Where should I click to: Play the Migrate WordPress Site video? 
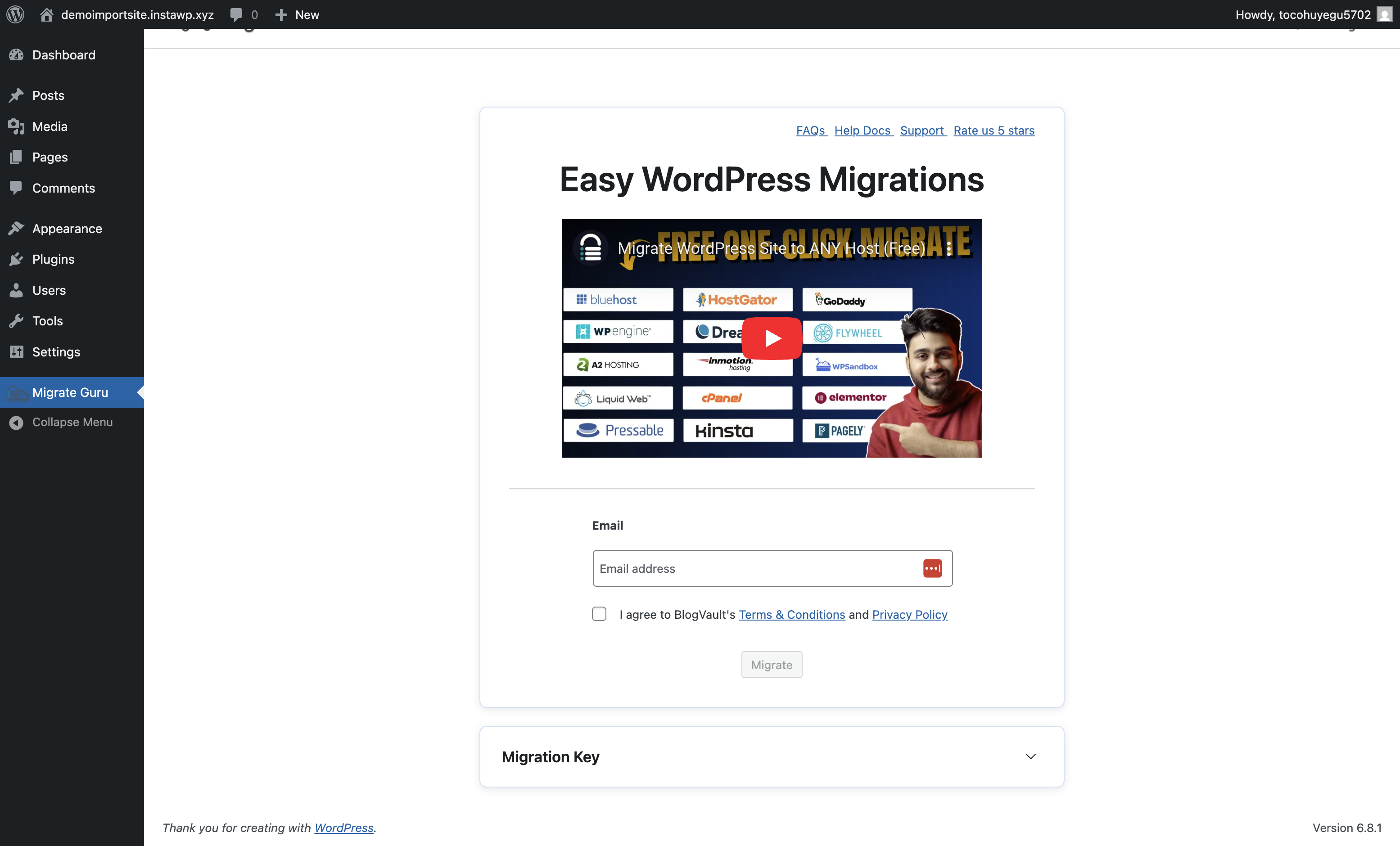point(772,338)
